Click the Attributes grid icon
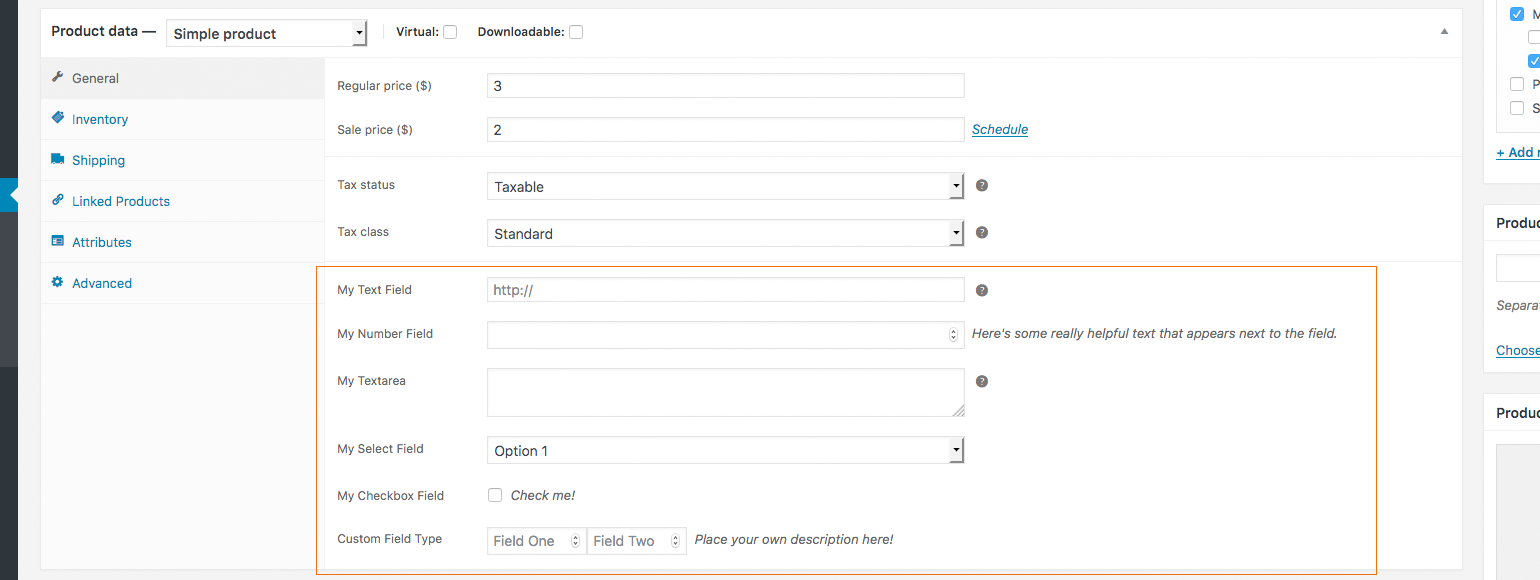 click(x=58, y=242)
